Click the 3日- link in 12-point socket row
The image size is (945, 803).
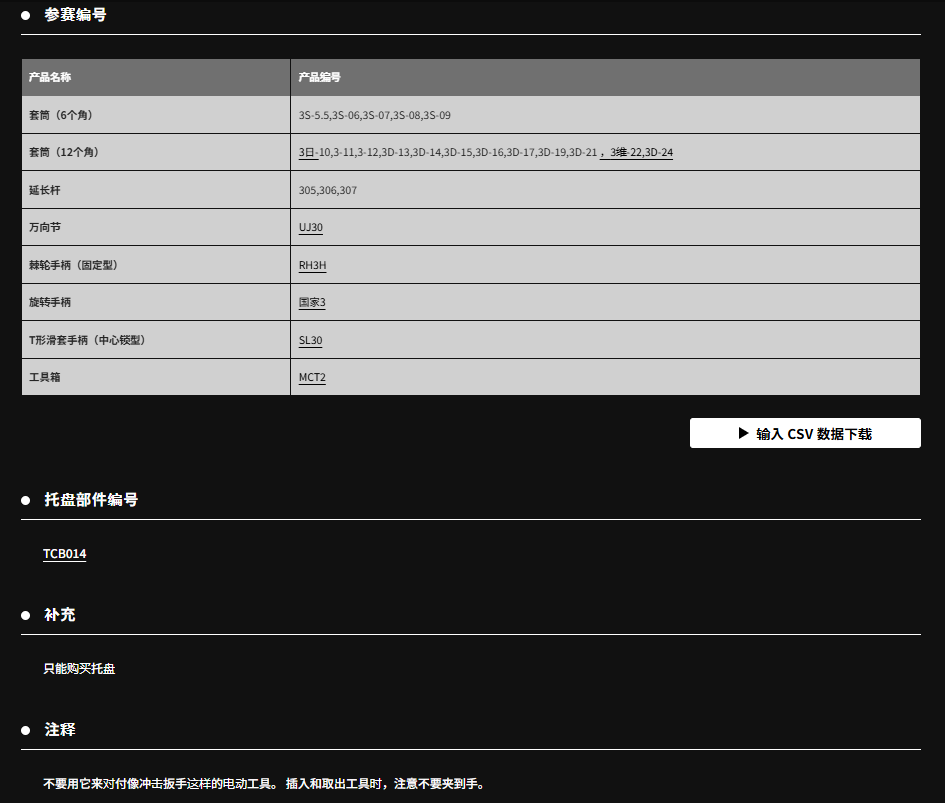[307, 152]
